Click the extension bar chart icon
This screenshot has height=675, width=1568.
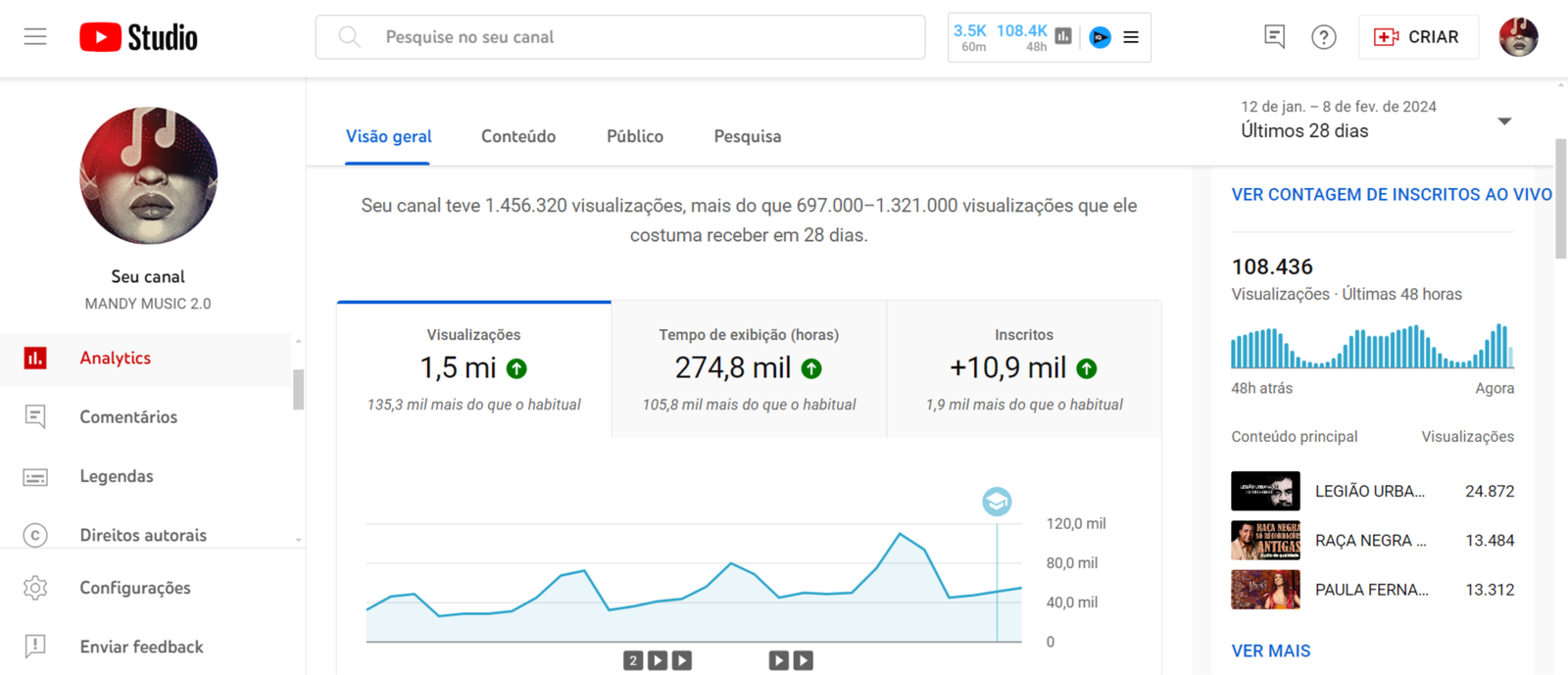1063,37
